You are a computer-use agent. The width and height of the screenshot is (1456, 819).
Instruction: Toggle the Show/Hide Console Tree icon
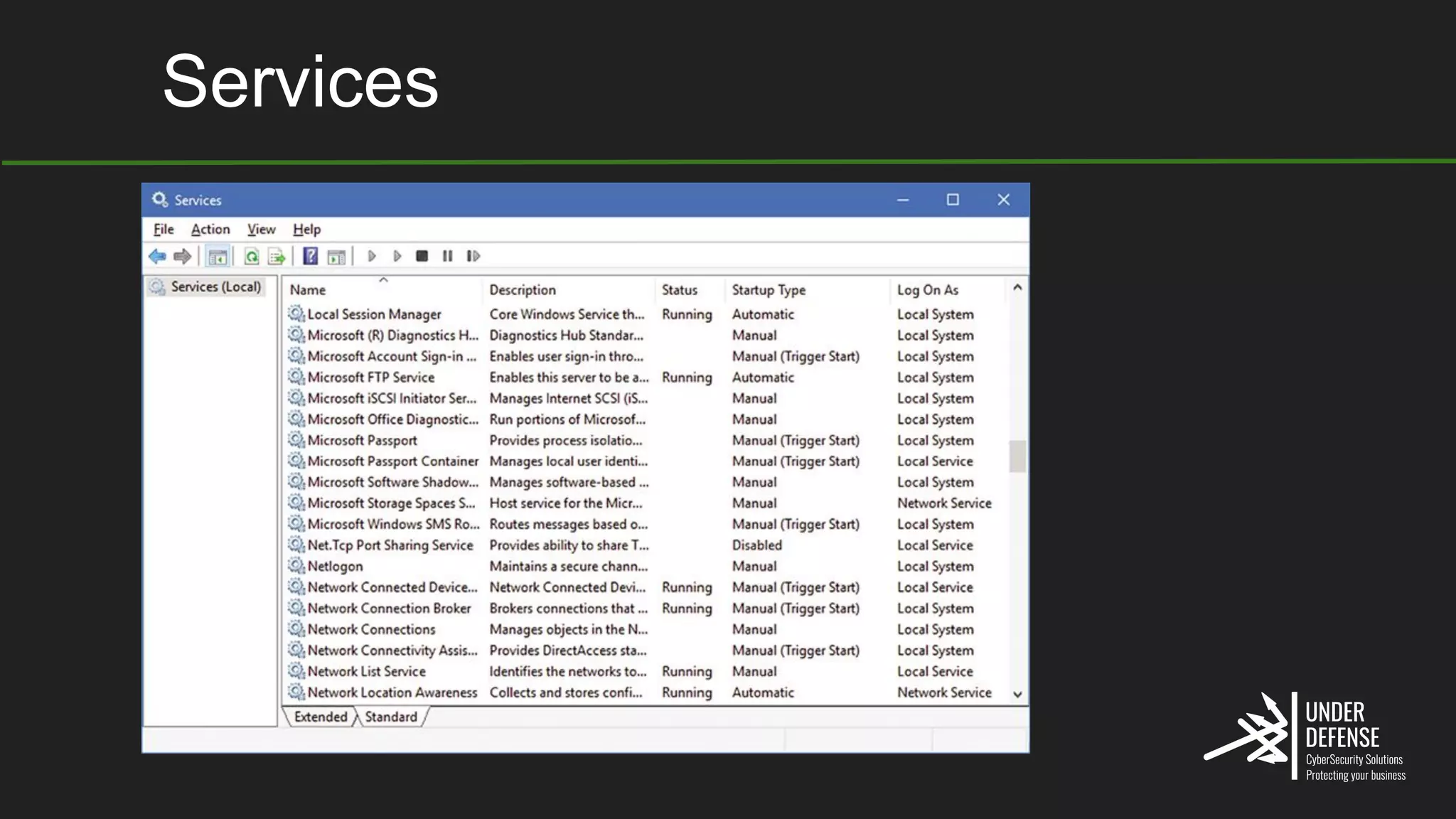(x=218, y=257)
